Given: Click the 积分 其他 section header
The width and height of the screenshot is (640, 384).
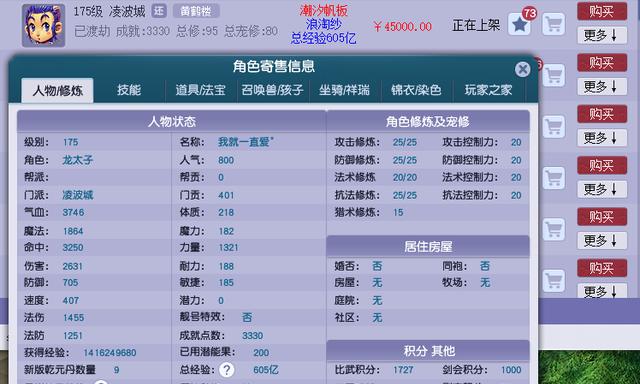Looking at the screenshot, I should coord(428,351).
